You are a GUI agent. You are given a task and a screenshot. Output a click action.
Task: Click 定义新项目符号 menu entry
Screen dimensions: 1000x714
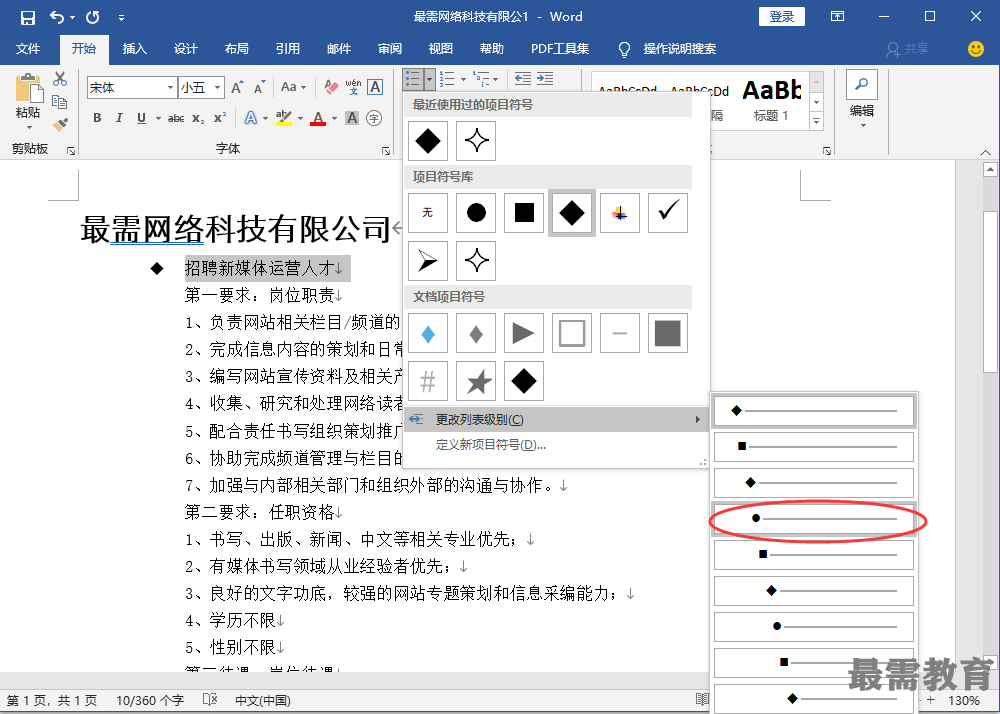click(490, 445)
